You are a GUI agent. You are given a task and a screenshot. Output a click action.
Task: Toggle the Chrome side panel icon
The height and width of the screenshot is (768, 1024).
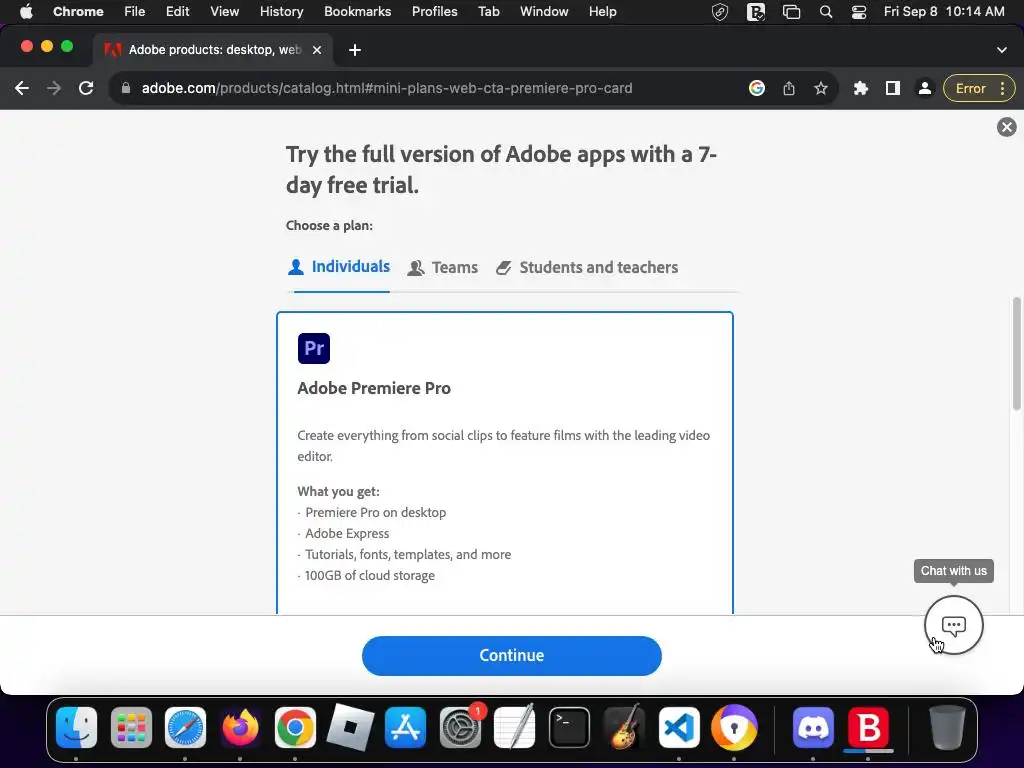click(x=893, y=88)
